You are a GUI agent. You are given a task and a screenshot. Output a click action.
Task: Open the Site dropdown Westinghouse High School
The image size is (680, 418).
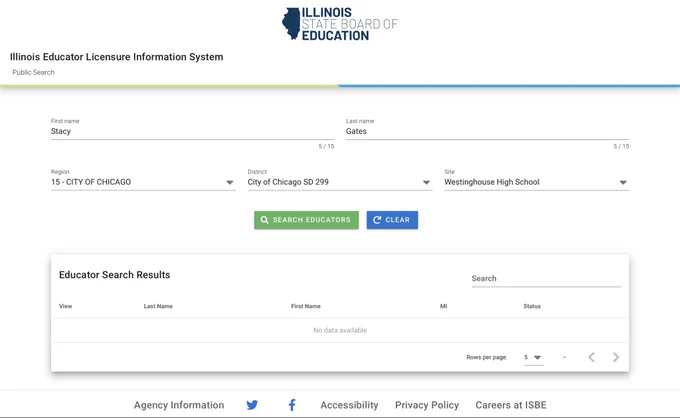click(x=536, y=182)
